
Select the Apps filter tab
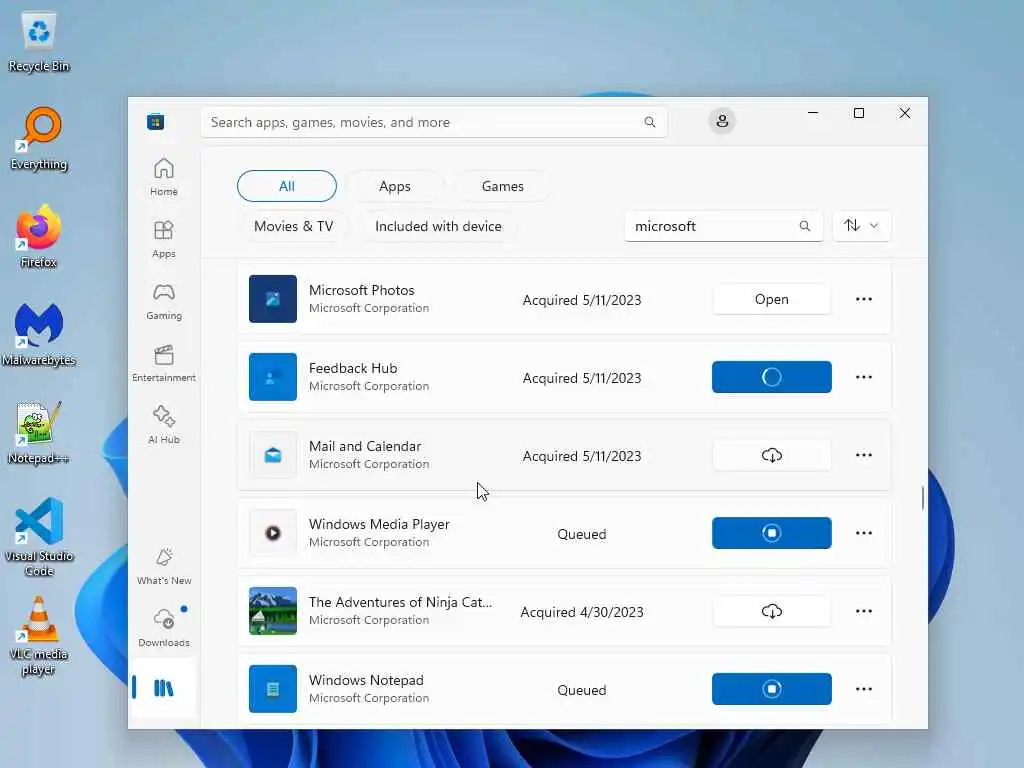point(394,186)
